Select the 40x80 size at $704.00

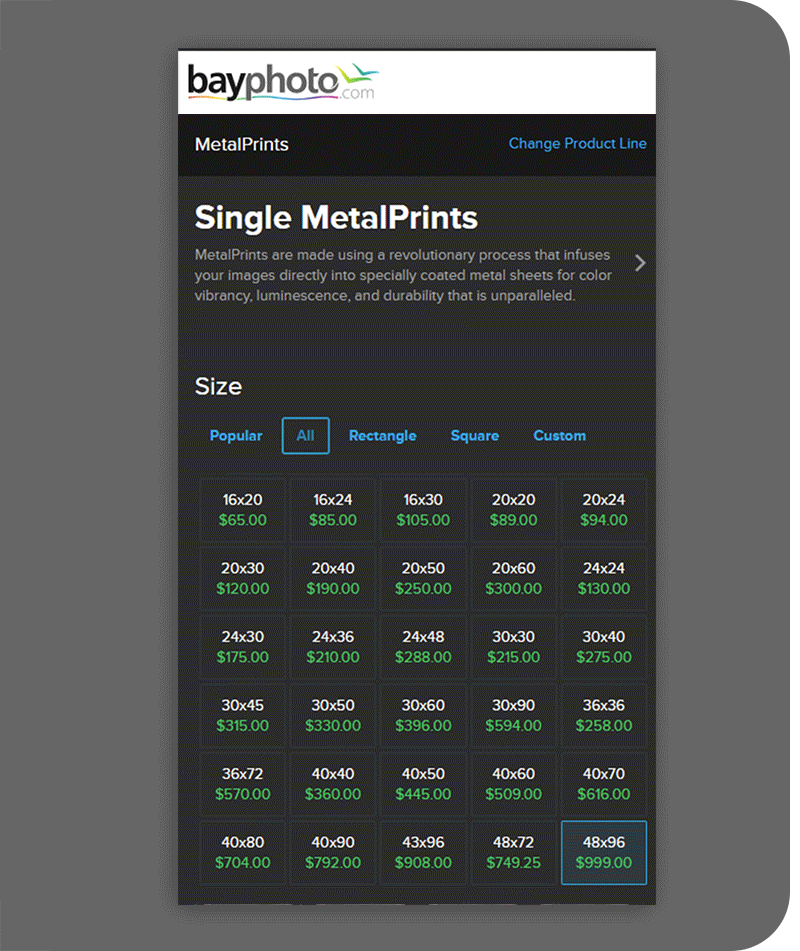click(242, 852)
